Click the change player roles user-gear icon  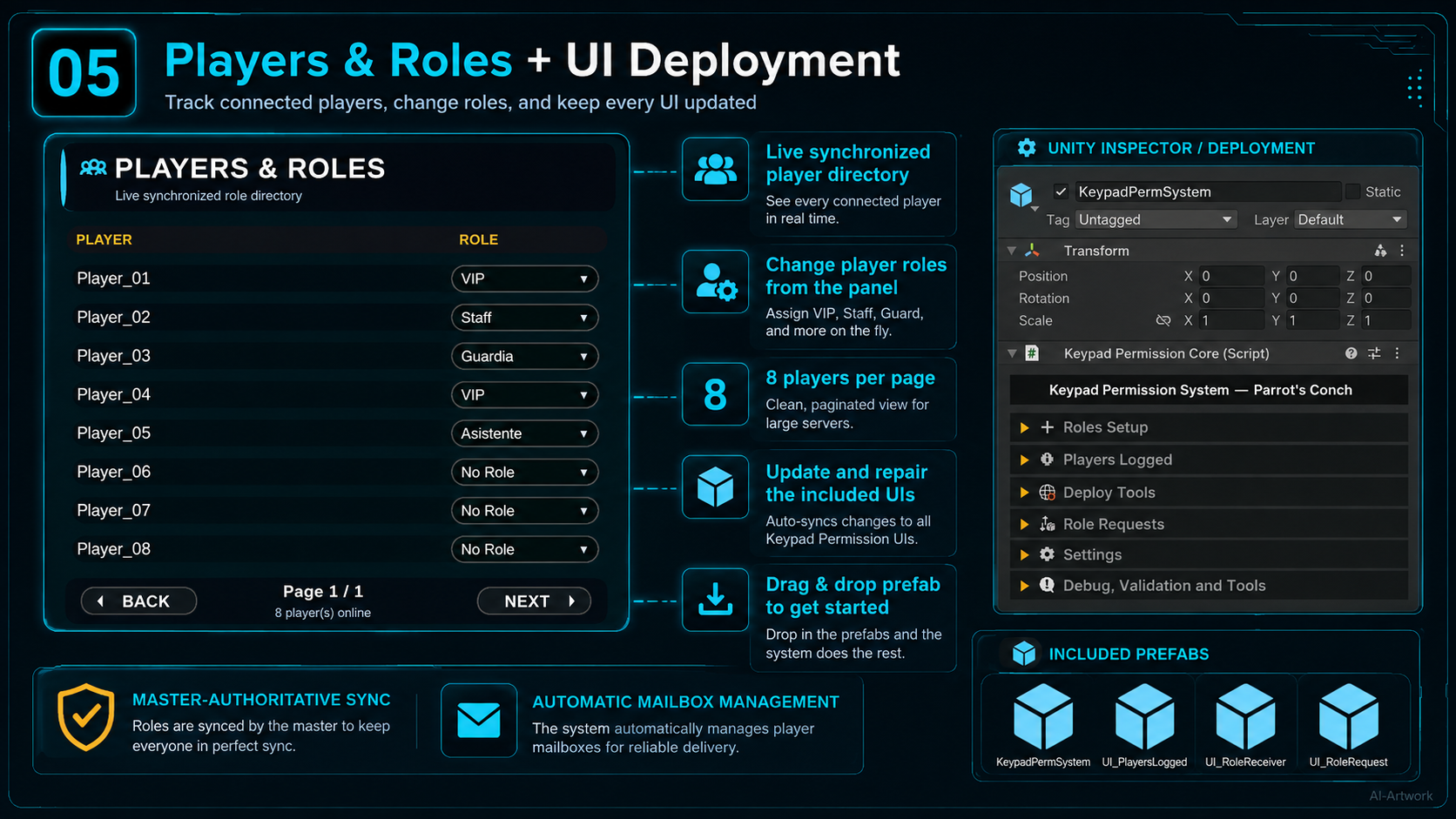coord(716,282)
